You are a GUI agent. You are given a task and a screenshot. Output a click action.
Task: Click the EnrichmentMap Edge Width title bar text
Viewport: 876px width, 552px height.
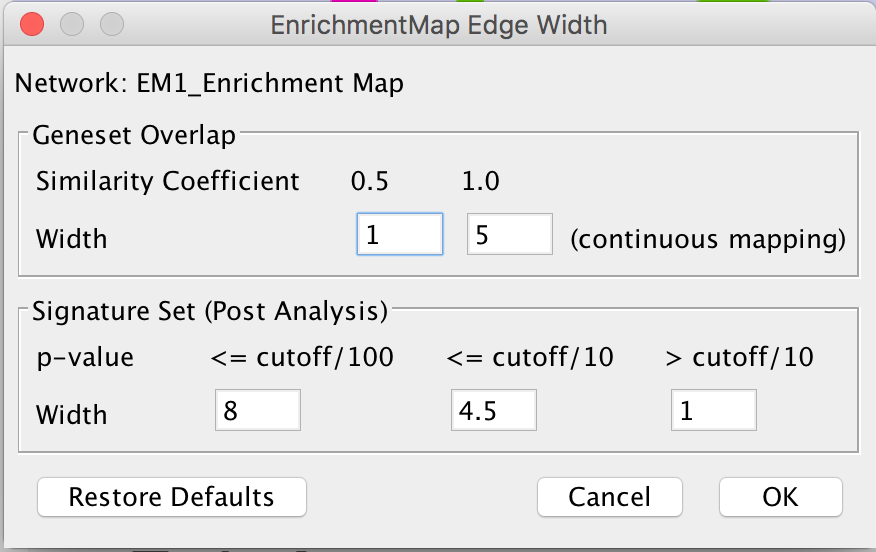point(438,24)
